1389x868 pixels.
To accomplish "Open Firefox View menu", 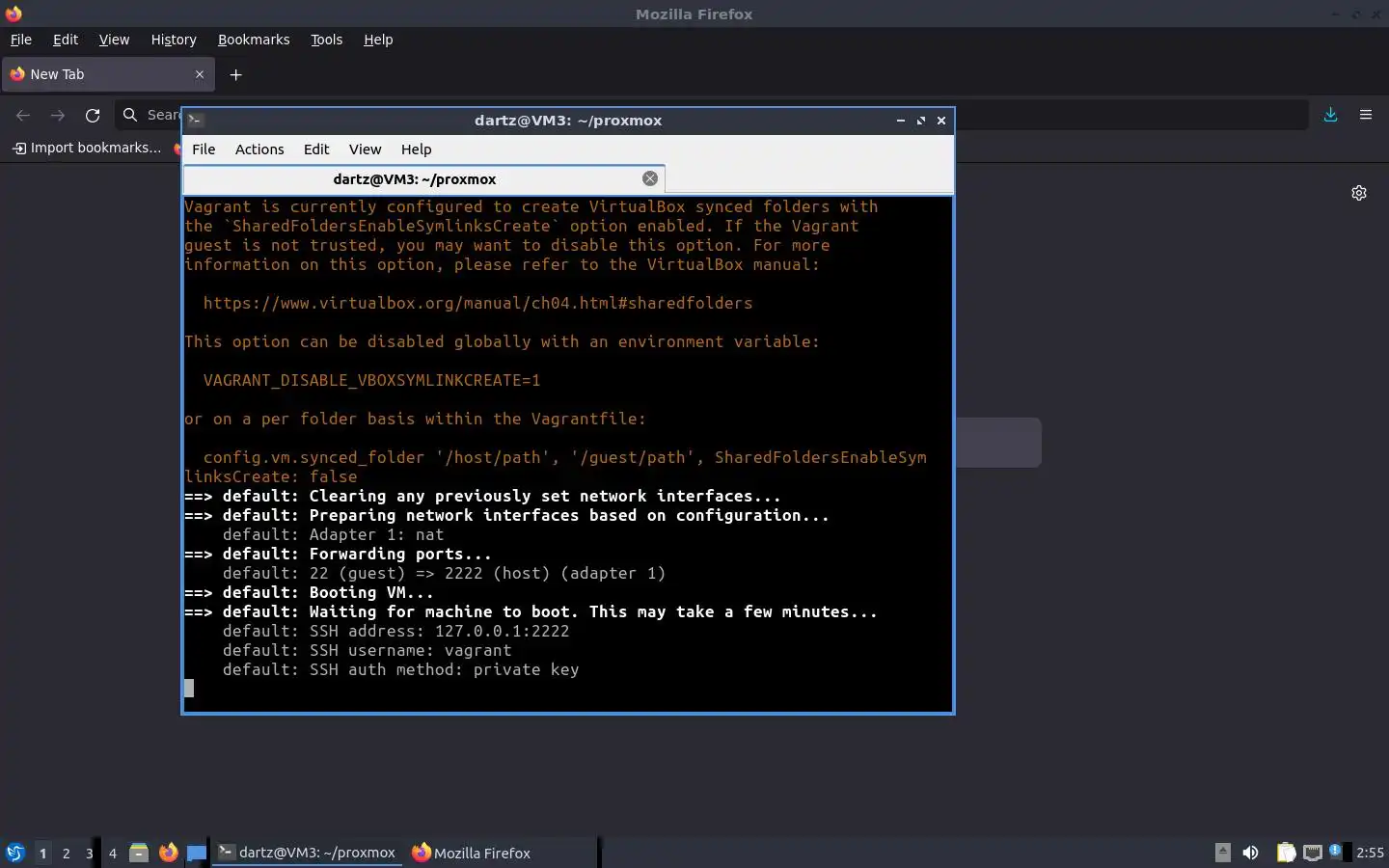I will click(114, 40).
